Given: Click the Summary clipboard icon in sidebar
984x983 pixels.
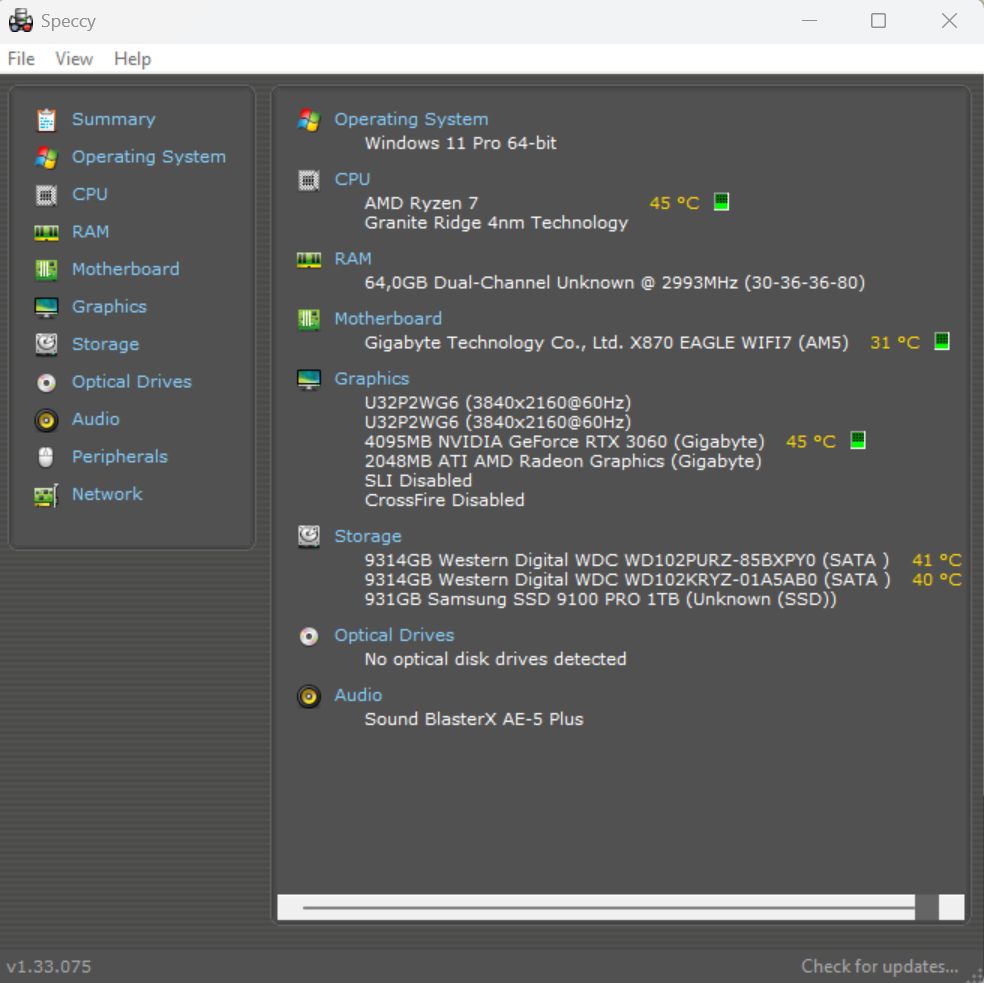Looking at the screenshot, I should (46, 119).
